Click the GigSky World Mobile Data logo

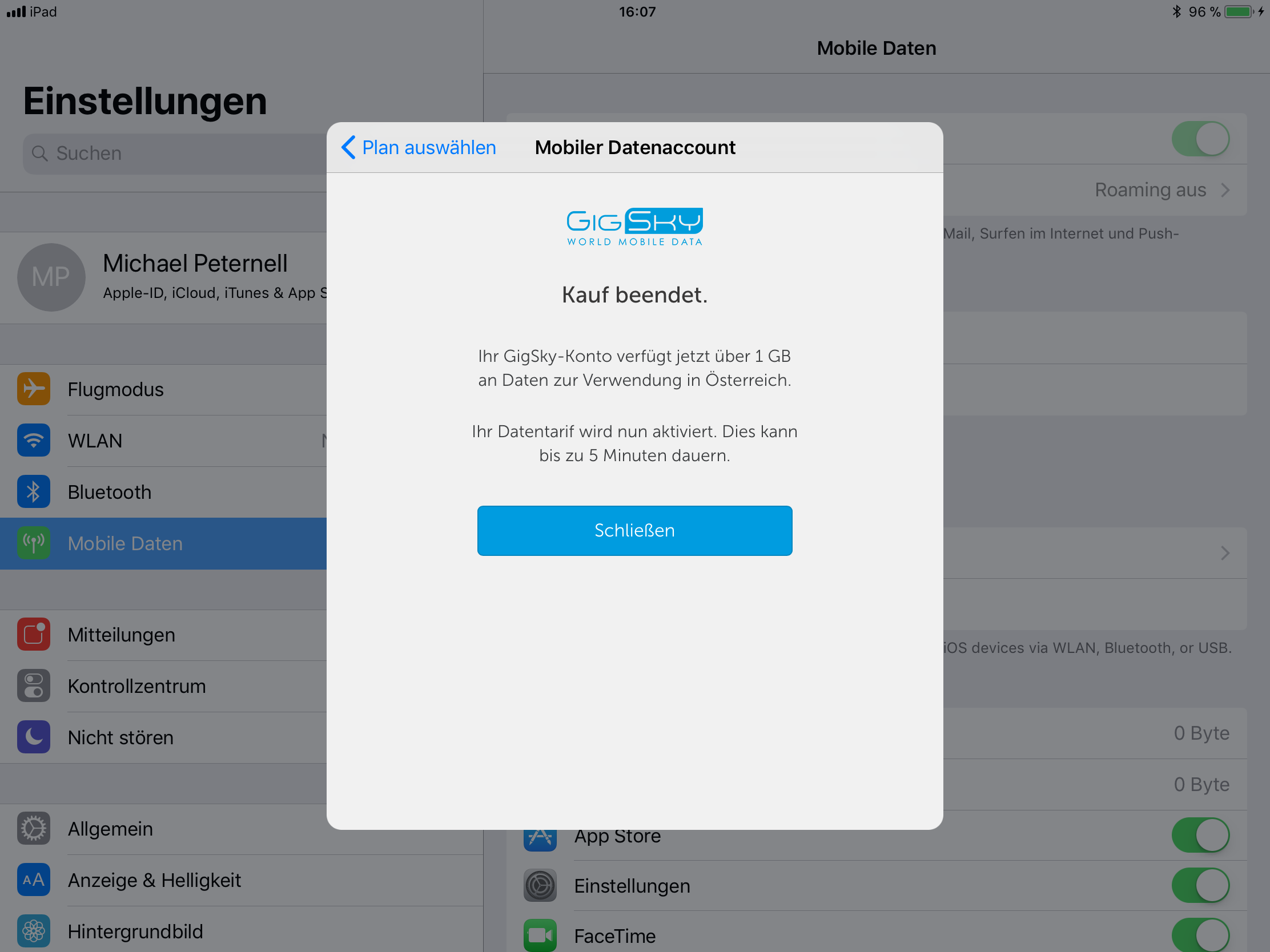pos(634,227)
